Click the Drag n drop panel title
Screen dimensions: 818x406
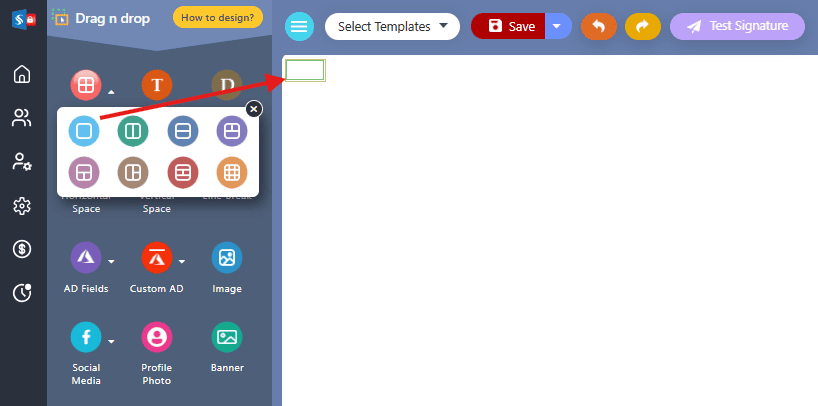pyautogui.click(x=112, y=19)
